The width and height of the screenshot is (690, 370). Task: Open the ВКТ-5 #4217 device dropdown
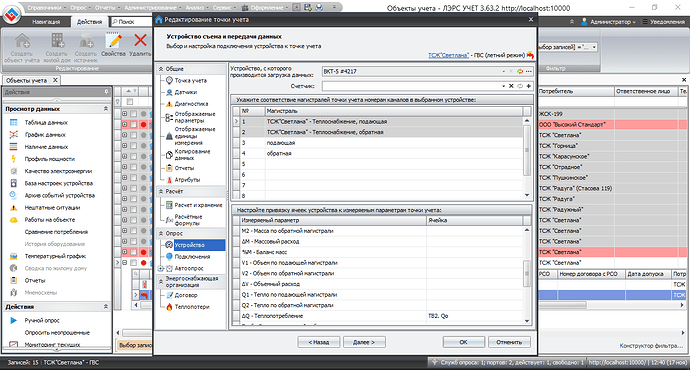click(x=503, y=71)
